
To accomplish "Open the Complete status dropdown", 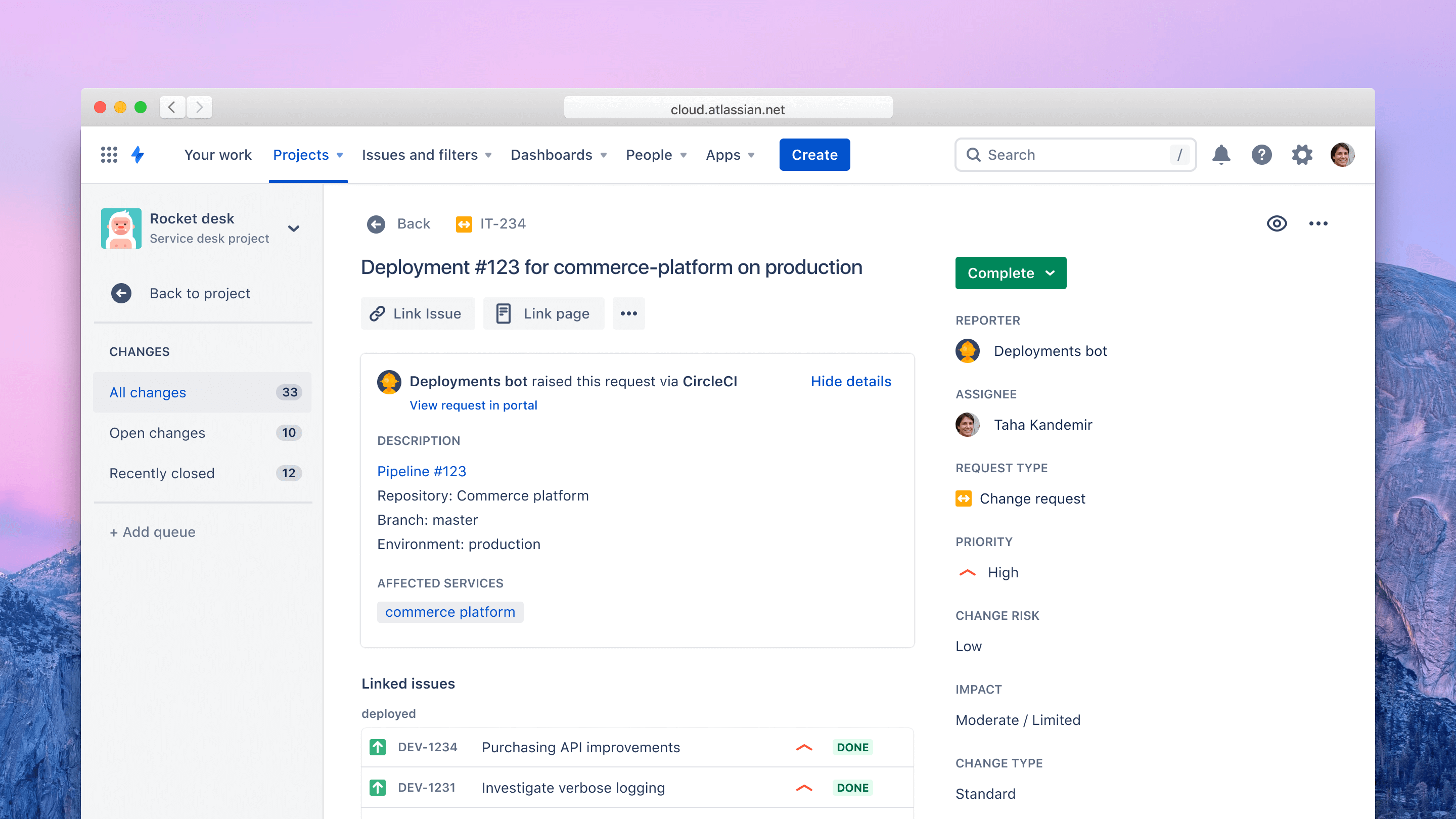I will [x=1010, y=273].
